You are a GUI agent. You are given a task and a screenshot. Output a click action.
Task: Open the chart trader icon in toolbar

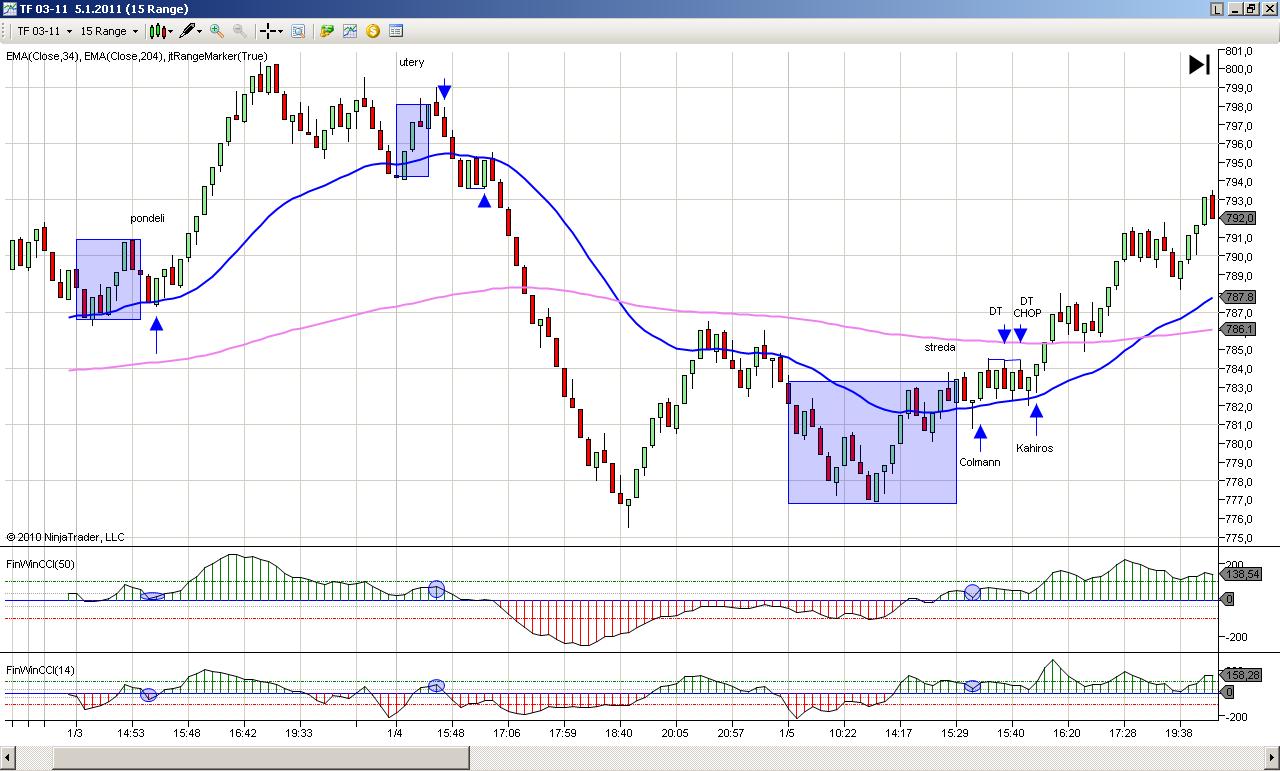pos(327,31)
